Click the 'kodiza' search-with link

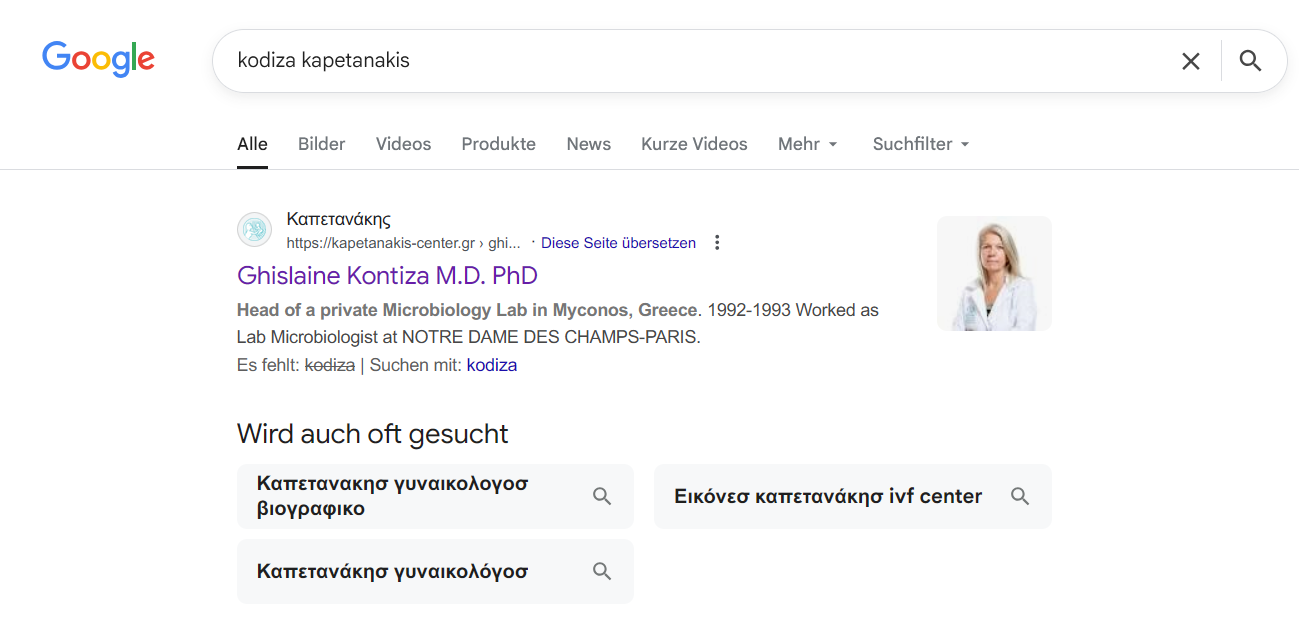(x=491, y=365)
